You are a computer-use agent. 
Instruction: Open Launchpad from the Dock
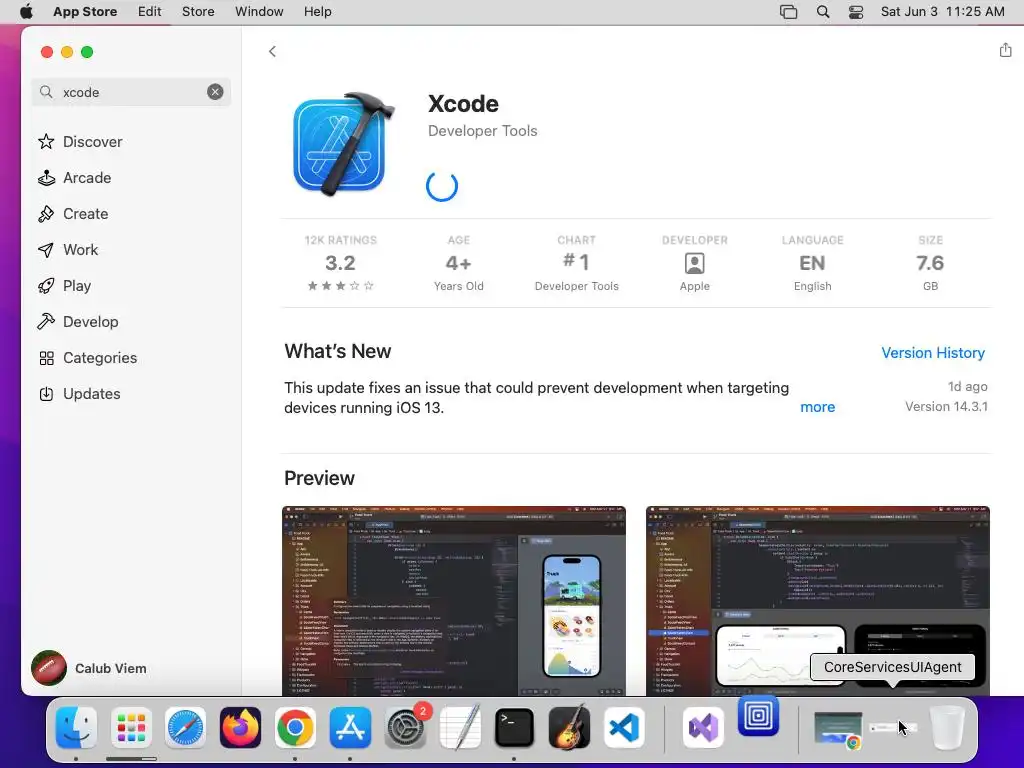(131, 728)
